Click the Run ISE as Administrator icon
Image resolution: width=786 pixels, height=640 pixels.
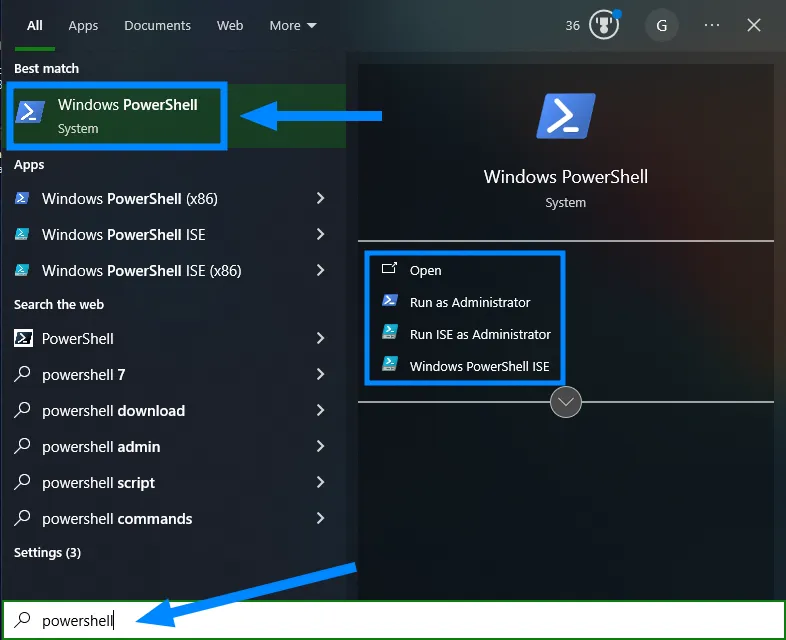389,332
